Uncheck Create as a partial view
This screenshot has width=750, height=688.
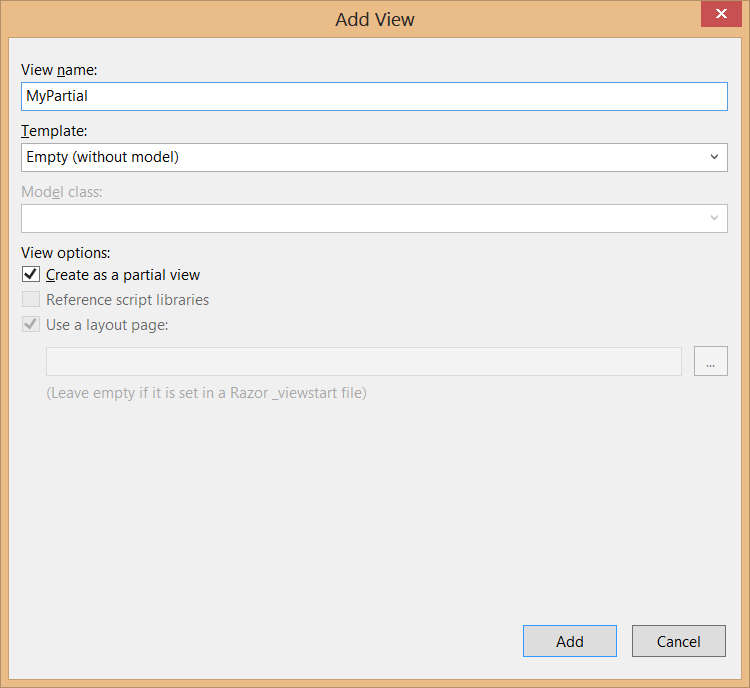[31, 275]
